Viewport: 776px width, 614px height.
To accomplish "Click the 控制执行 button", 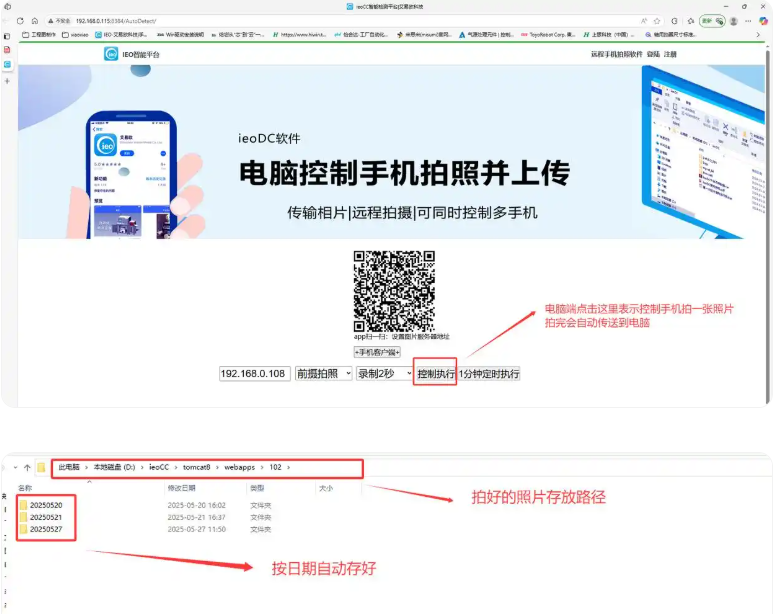I will click(436, 374).
